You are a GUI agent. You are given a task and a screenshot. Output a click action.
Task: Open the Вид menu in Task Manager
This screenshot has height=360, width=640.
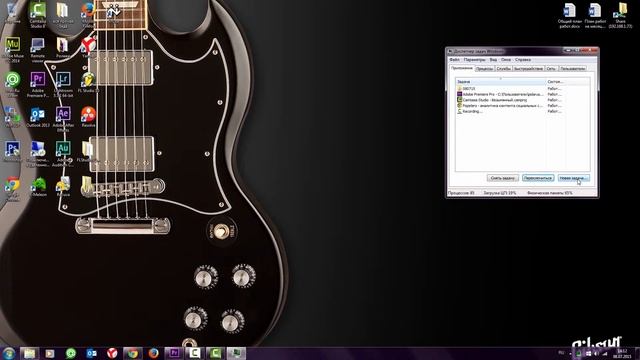[x=493, y=60]
